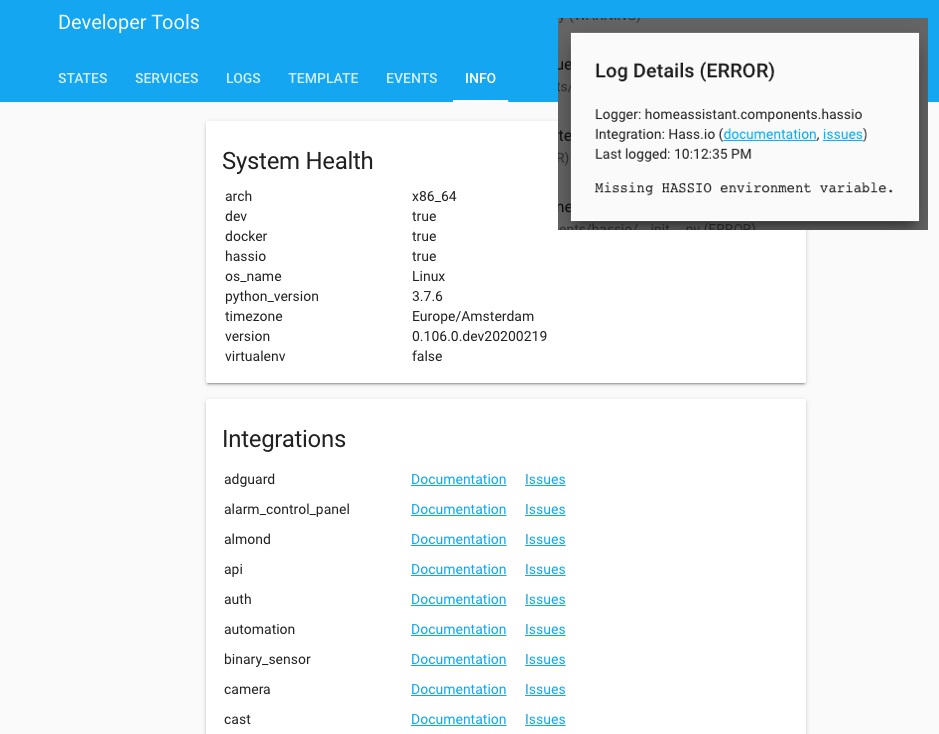
Task: Switch to the STATES tab
Action: coord(82,78)
